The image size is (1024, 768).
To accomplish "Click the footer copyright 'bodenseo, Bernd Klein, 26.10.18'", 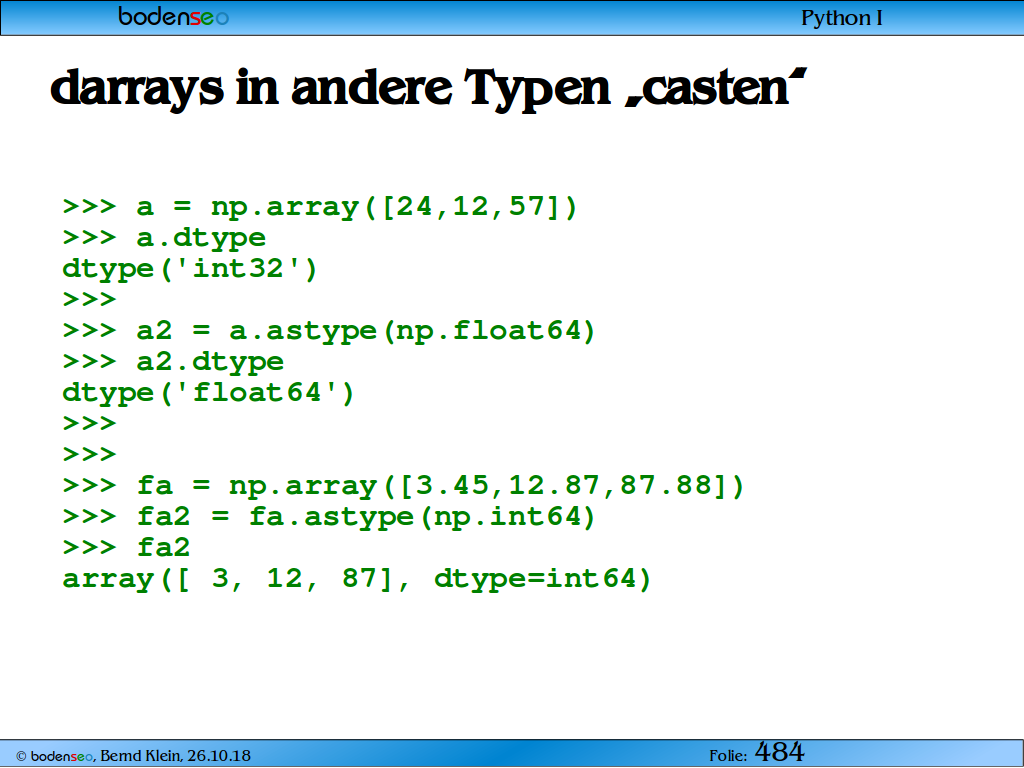I will (133, 756).
